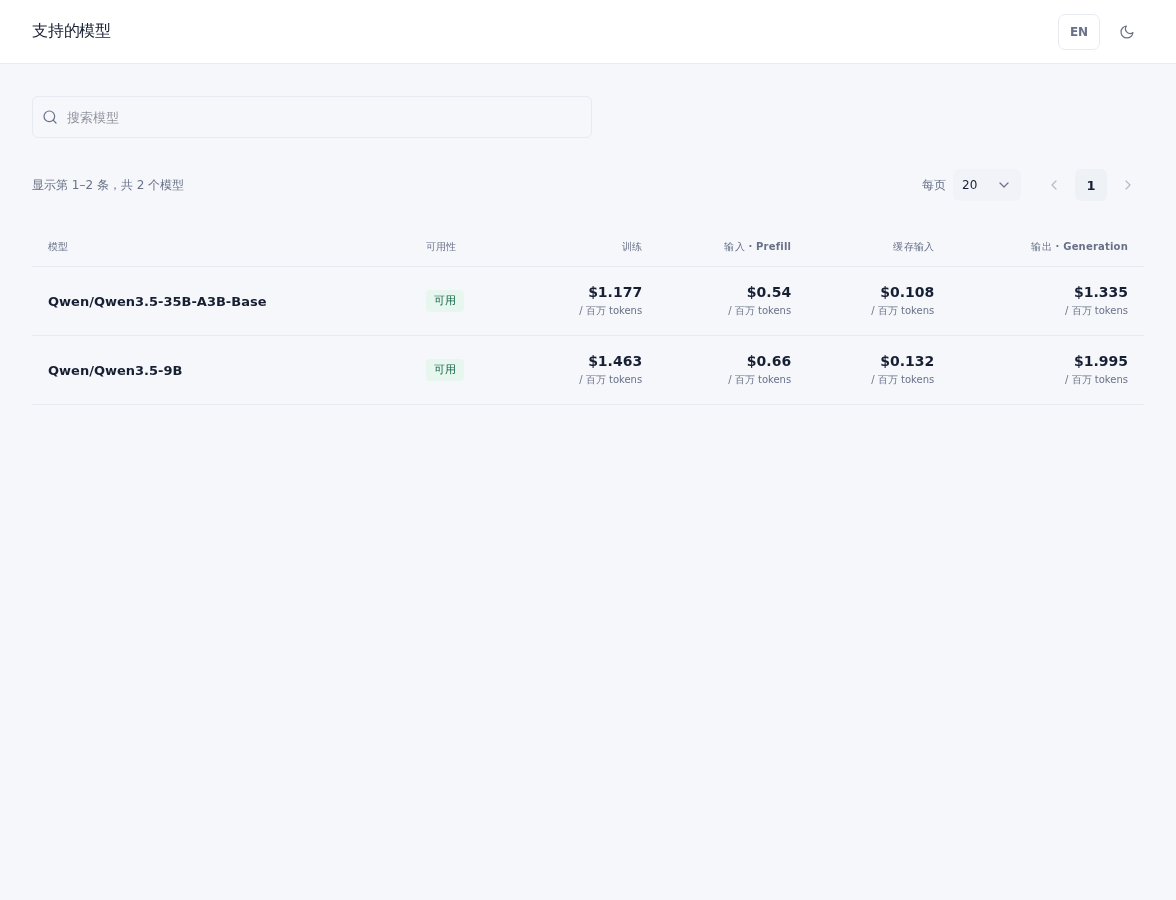Open Qwen/Qwen3.5-35B-A3B-Base model row
This screenshot has height=900, width=1176.
click(x=588, y=301)
